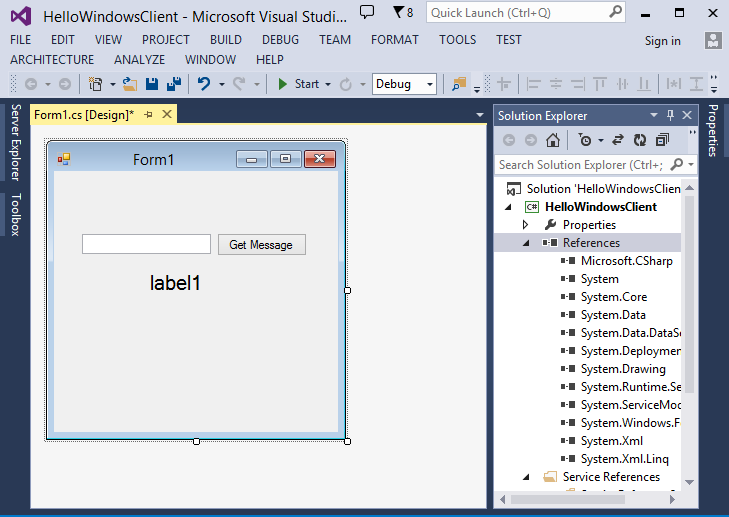Screen dimensions: 729x517
Task: Select System.Core reference
Action: tap(614, 297)
